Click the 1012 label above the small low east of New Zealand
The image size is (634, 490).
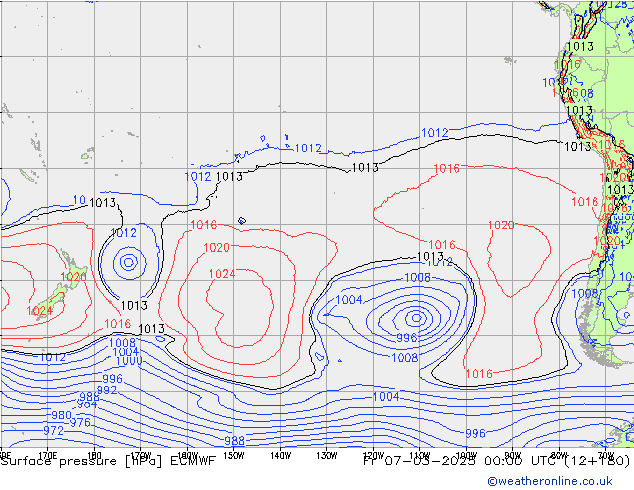tap(123, 233)
